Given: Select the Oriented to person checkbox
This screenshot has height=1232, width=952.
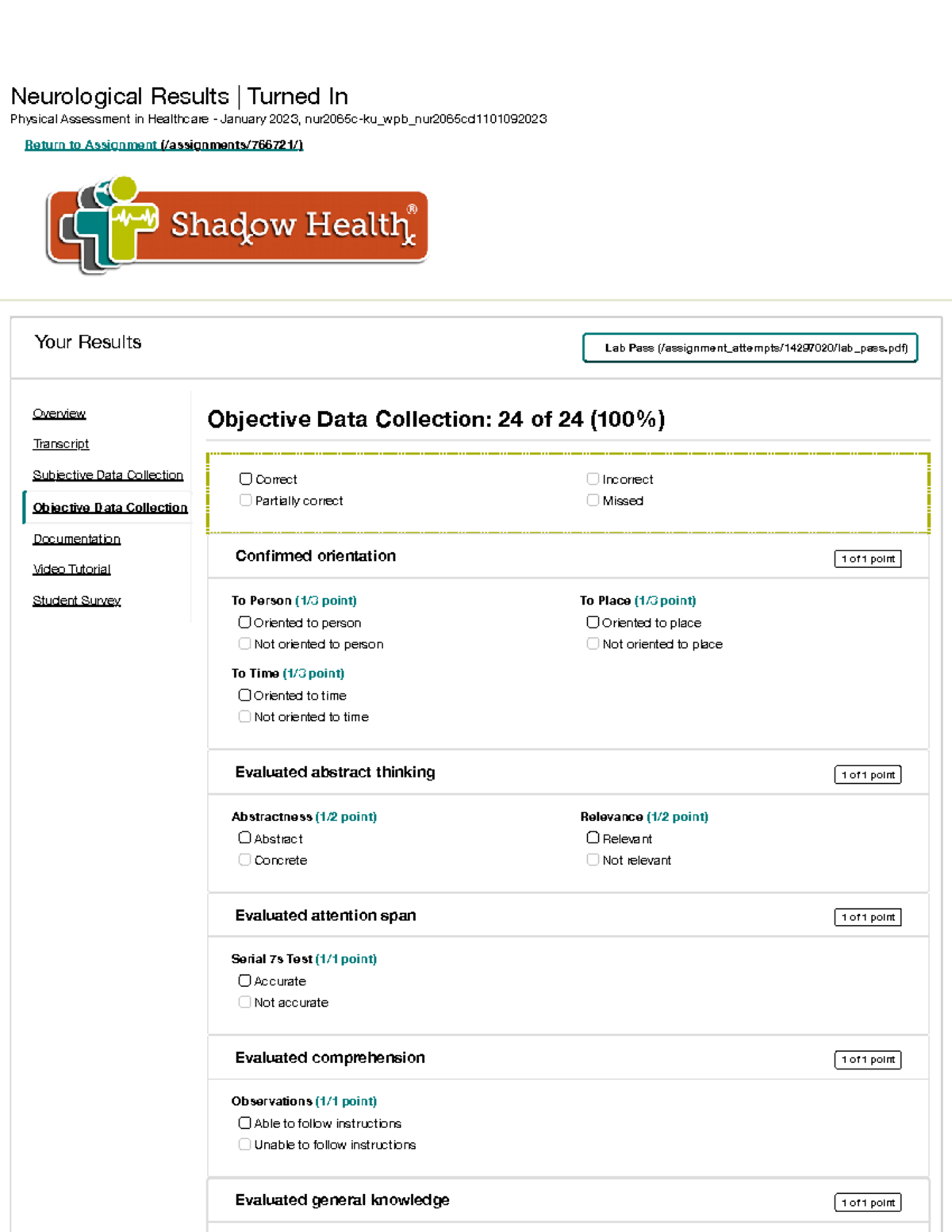Looking at the screenshot, I should [x=245, y=623].
